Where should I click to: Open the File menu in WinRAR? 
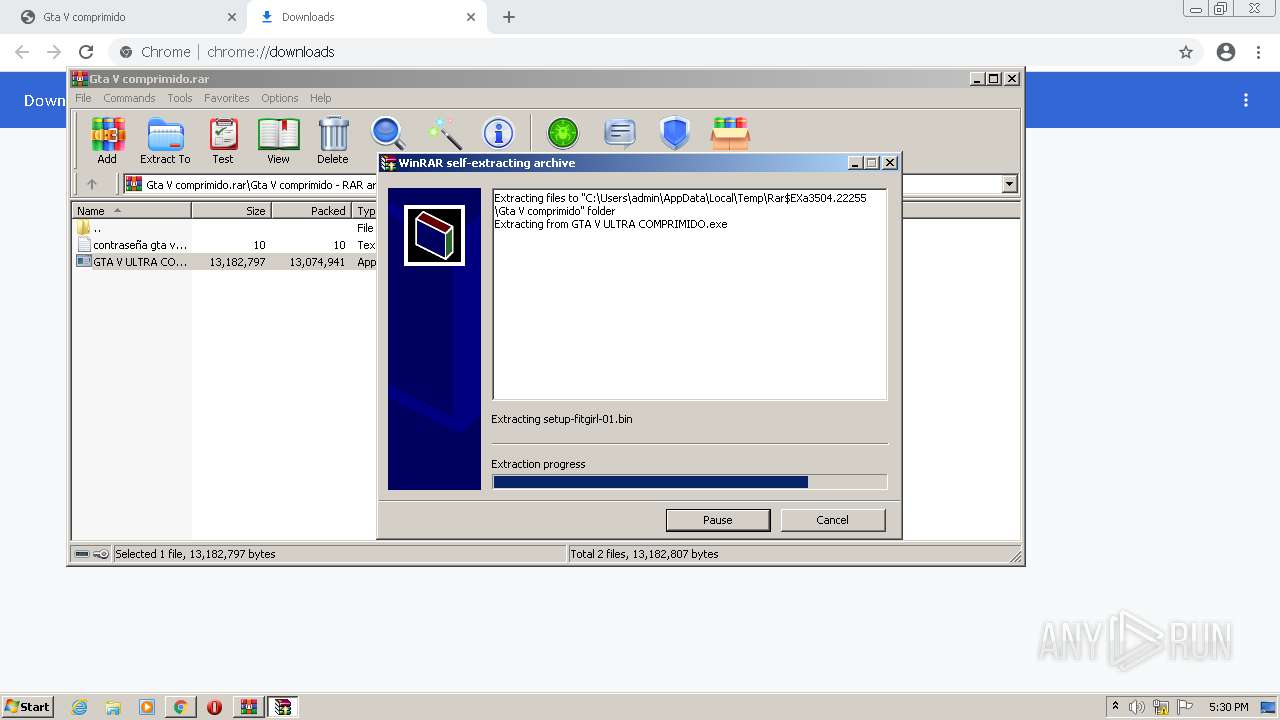pos(83,98)
